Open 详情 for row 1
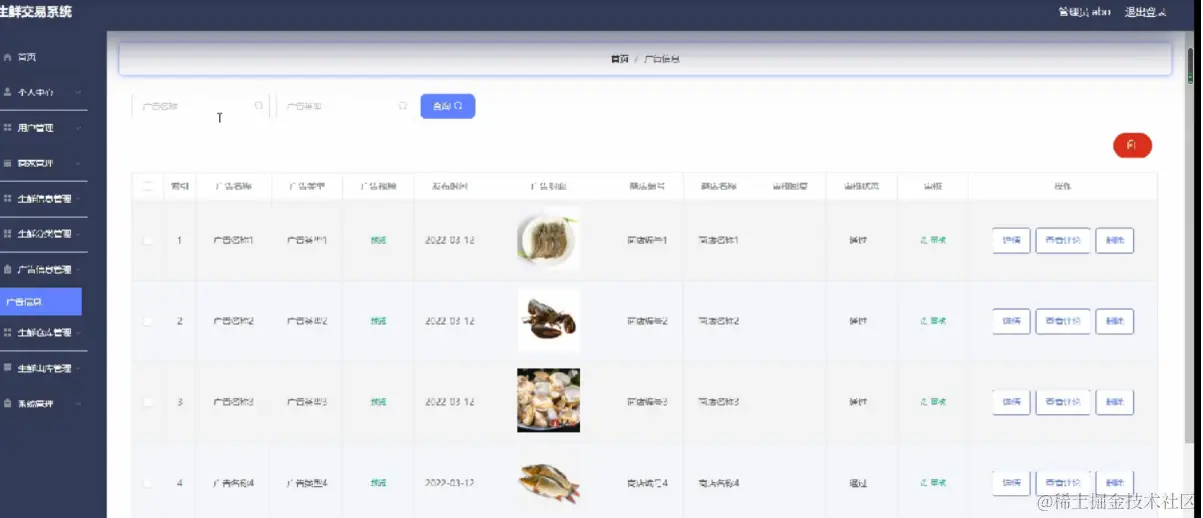This screenshot has height=518, width=1203. point(1011,241)
